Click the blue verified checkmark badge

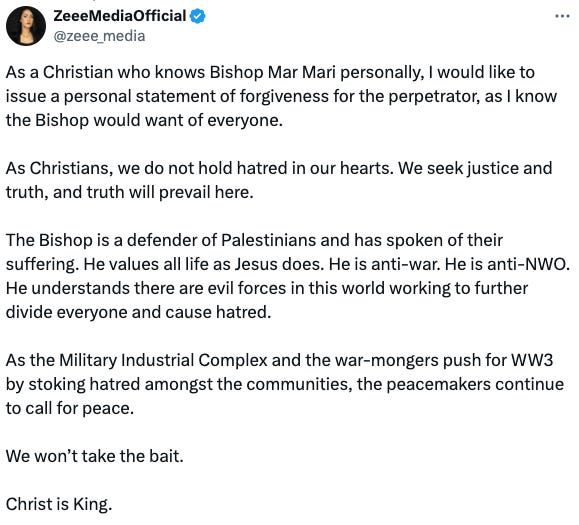[198, 16]
